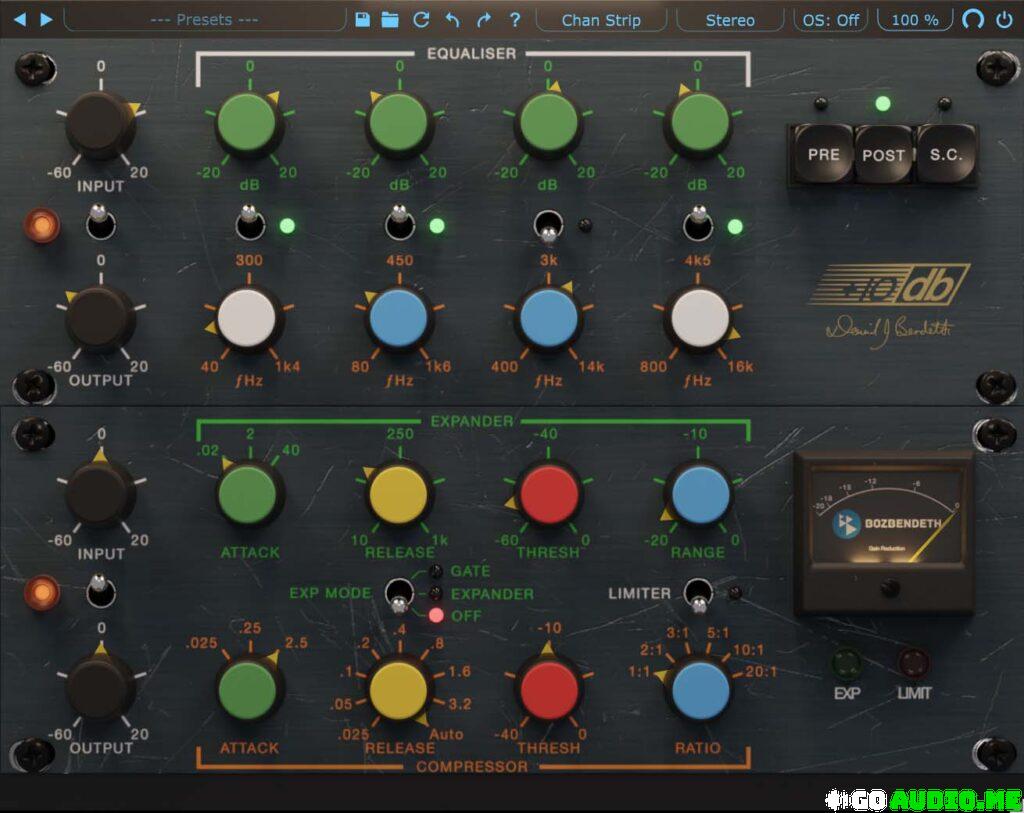Go to the previous preset arrow
The width and height of the screenshot is (1024, 813).
[x=20, y=20]
